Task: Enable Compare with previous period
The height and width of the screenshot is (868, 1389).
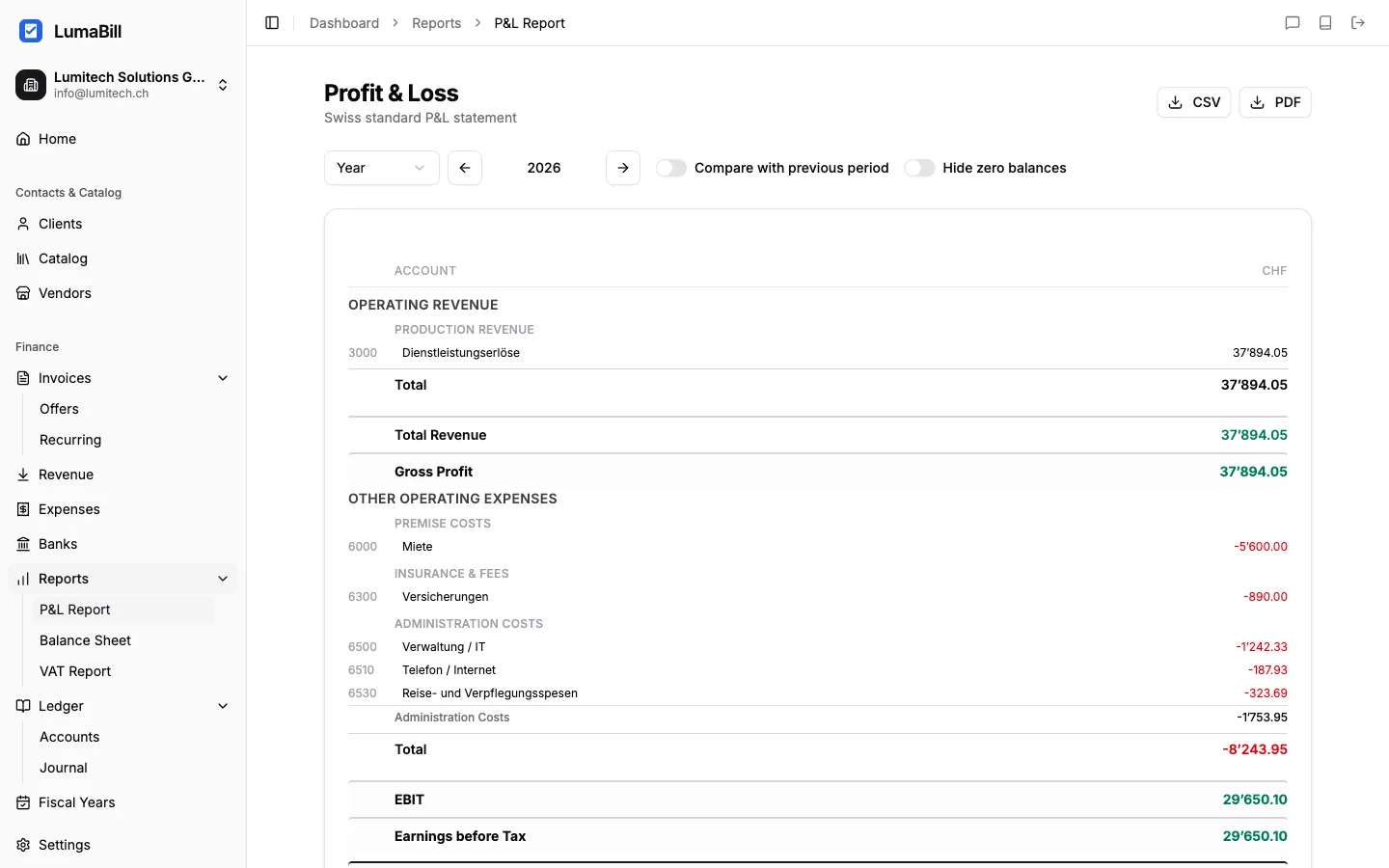Action: click(x=671, y=167)
